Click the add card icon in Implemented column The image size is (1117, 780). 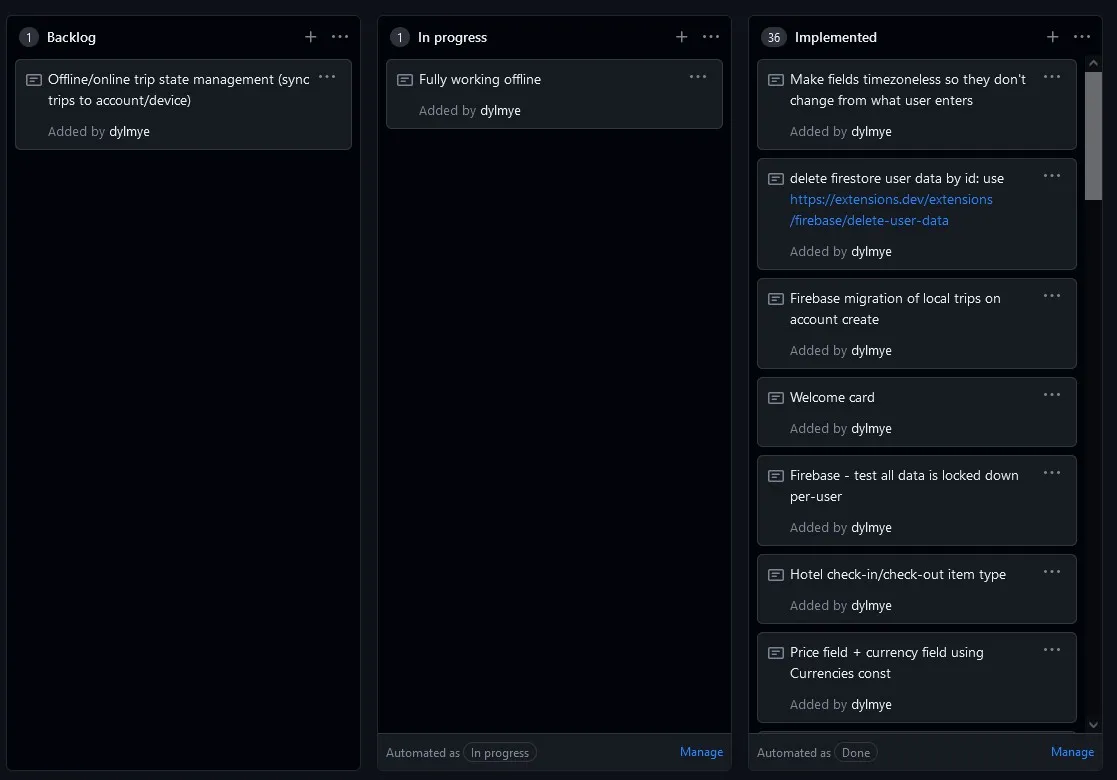[x=1052, y=36]
